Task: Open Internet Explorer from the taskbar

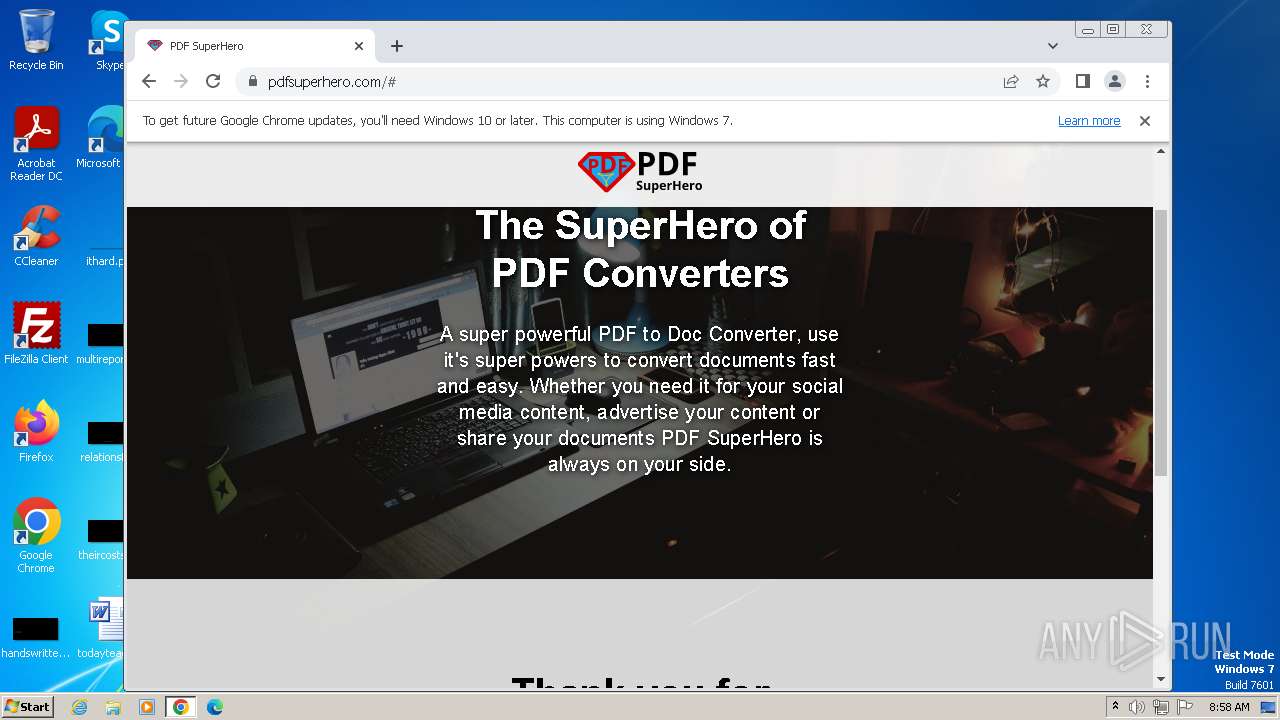Action: click(80, 707)
